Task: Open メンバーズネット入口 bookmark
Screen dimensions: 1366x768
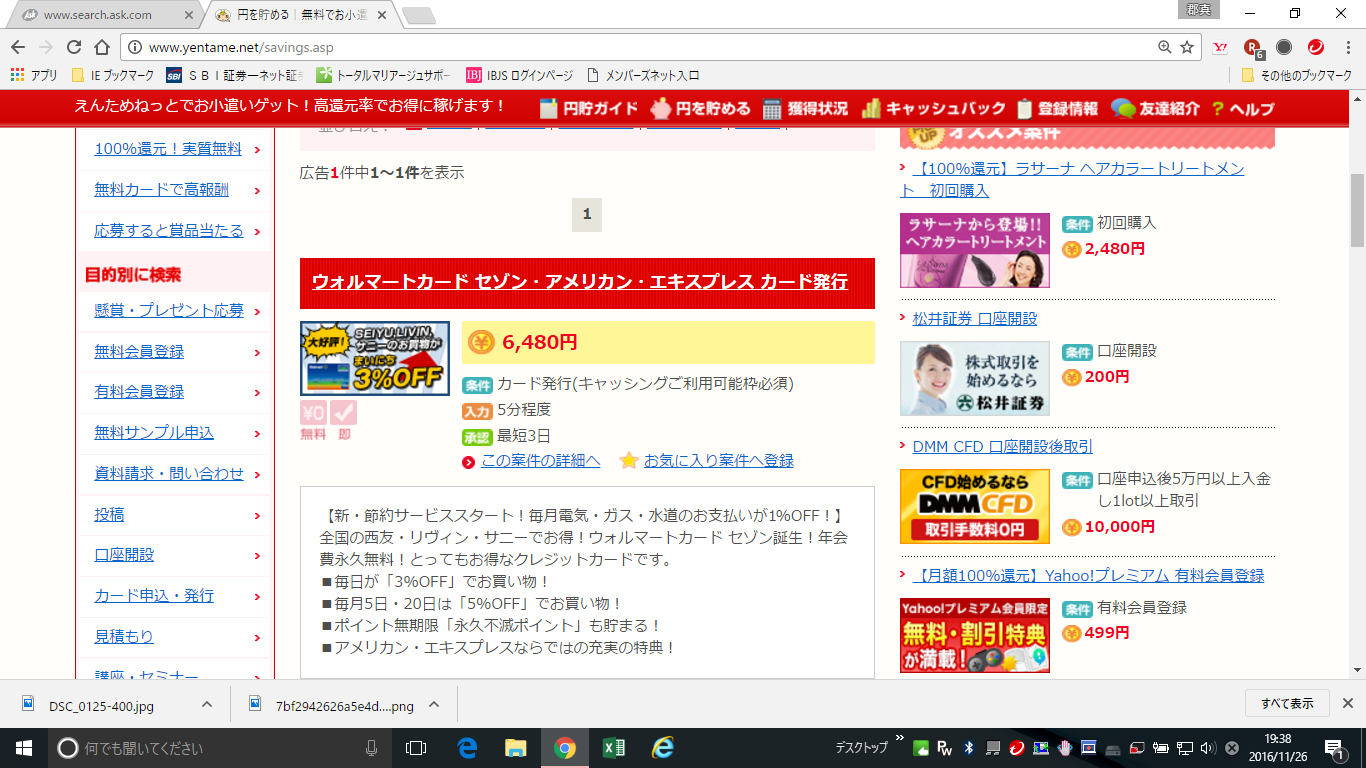Action: [x=643, y=75]
